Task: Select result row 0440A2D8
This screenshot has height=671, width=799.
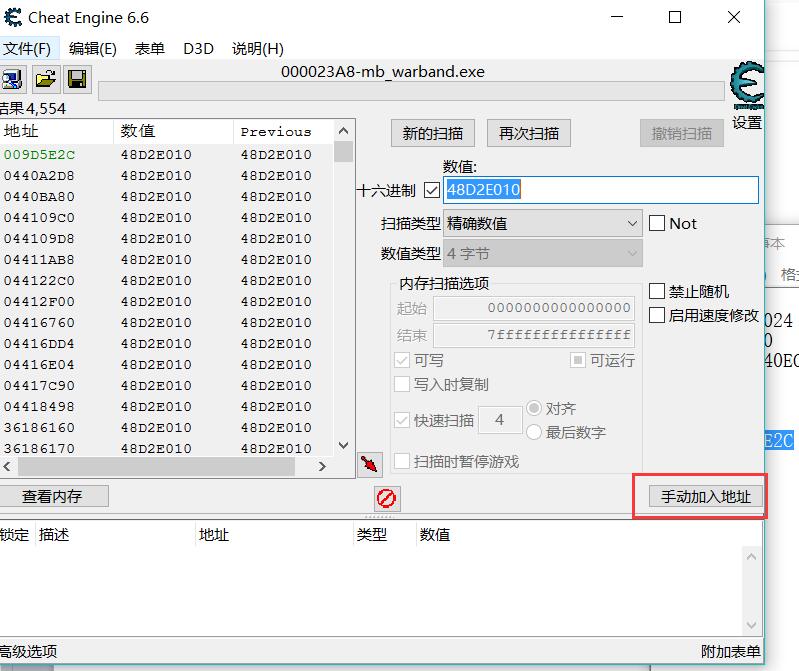Action: tap(167, 176)
